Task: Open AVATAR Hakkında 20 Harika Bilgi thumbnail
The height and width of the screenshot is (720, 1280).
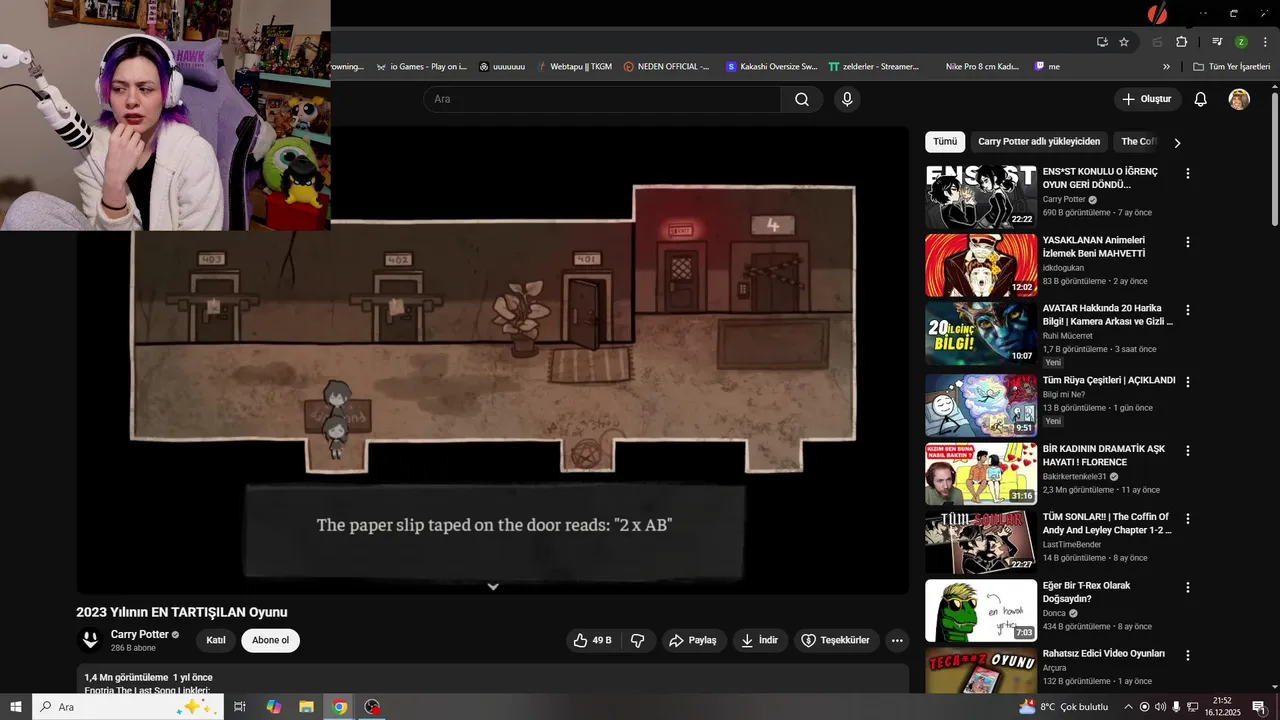Action: click(981, 334)
